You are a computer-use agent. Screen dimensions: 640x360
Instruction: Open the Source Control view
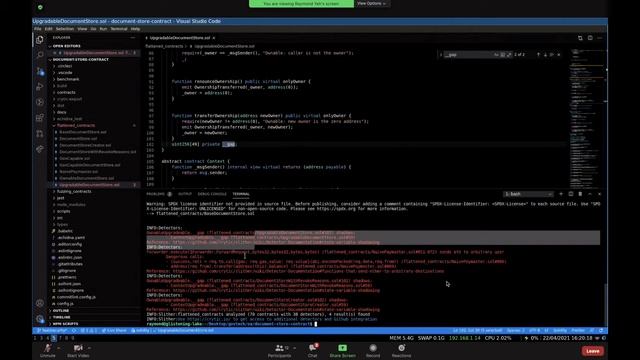[x=40, y=71]
